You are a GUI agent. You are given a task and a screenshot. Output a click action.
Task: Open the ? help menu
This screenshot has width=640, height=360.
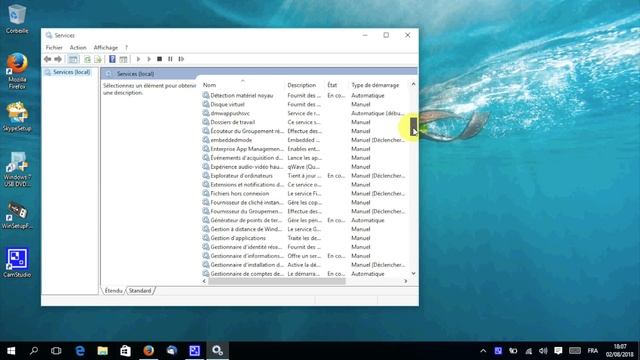point(127,48)
